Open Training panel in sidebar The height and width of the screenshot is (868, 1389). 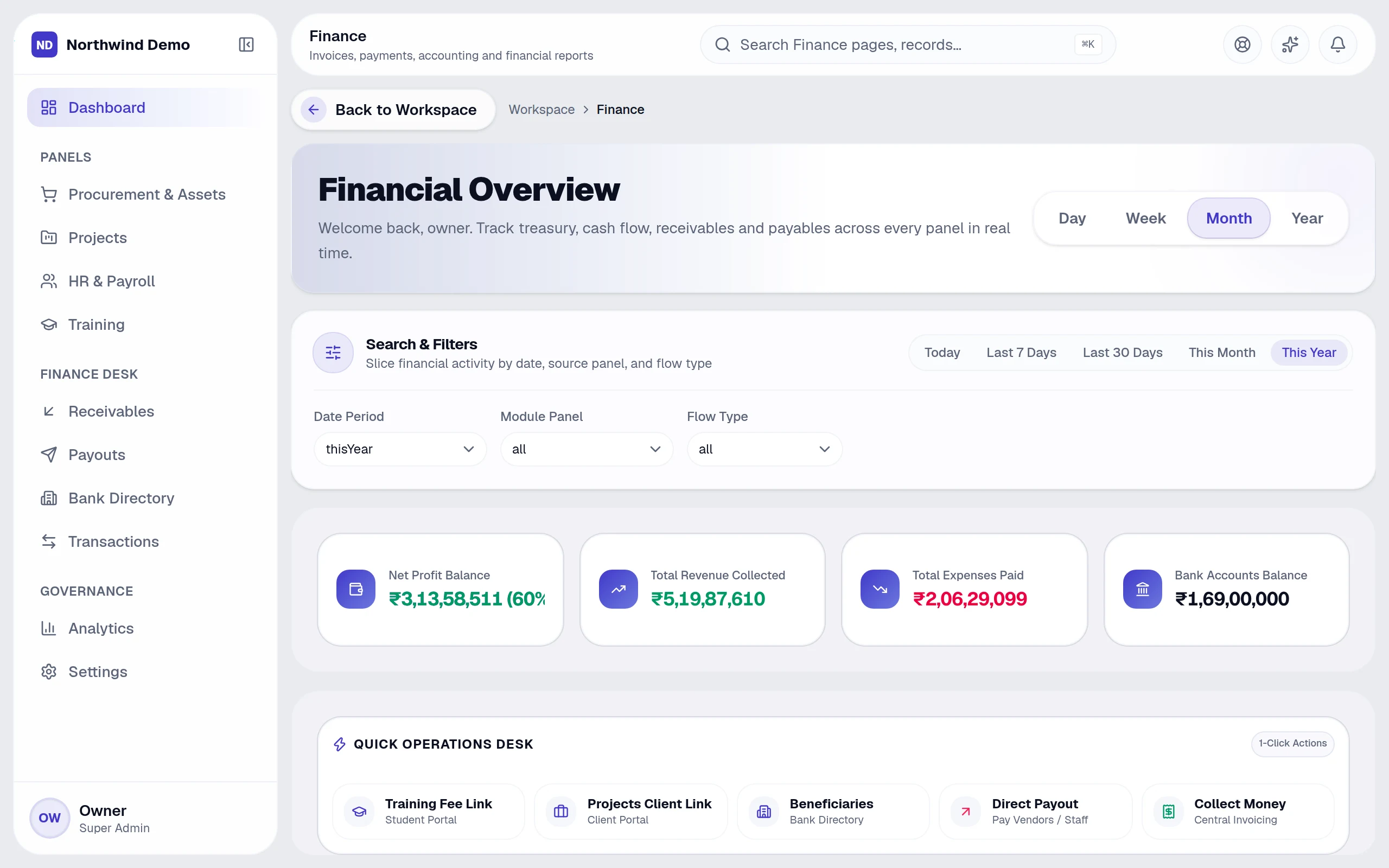[x=146, y=324]
